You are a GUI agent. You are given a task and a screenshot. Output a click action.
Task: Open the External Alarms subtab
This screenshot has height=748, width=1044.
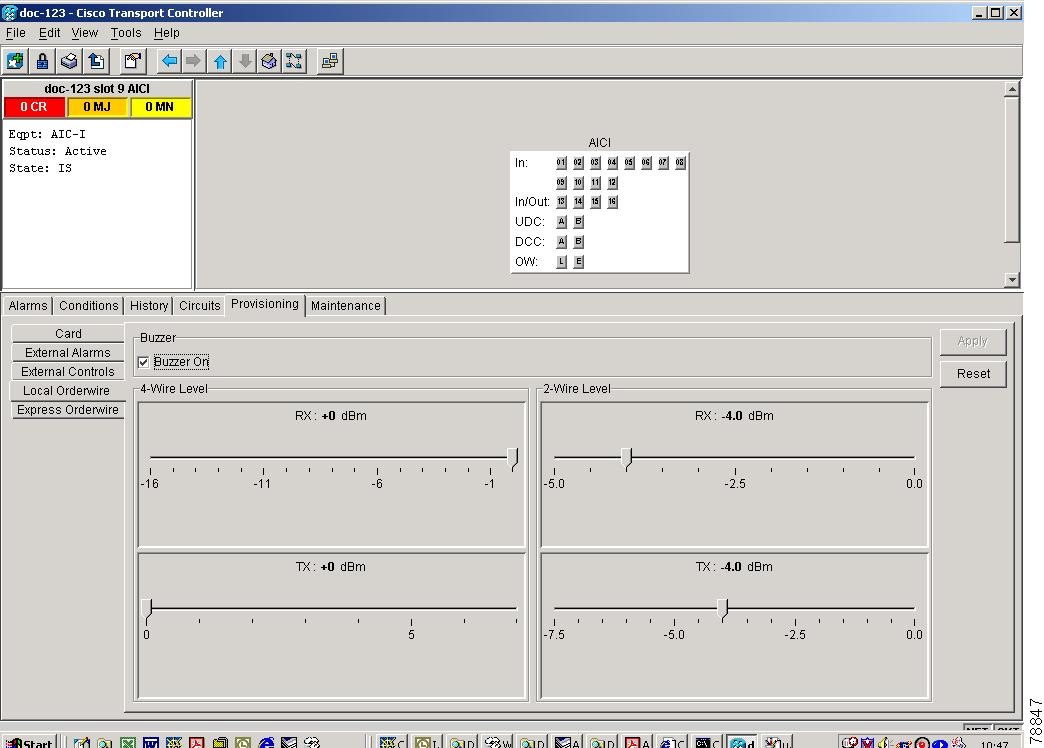tap(68, 353)
